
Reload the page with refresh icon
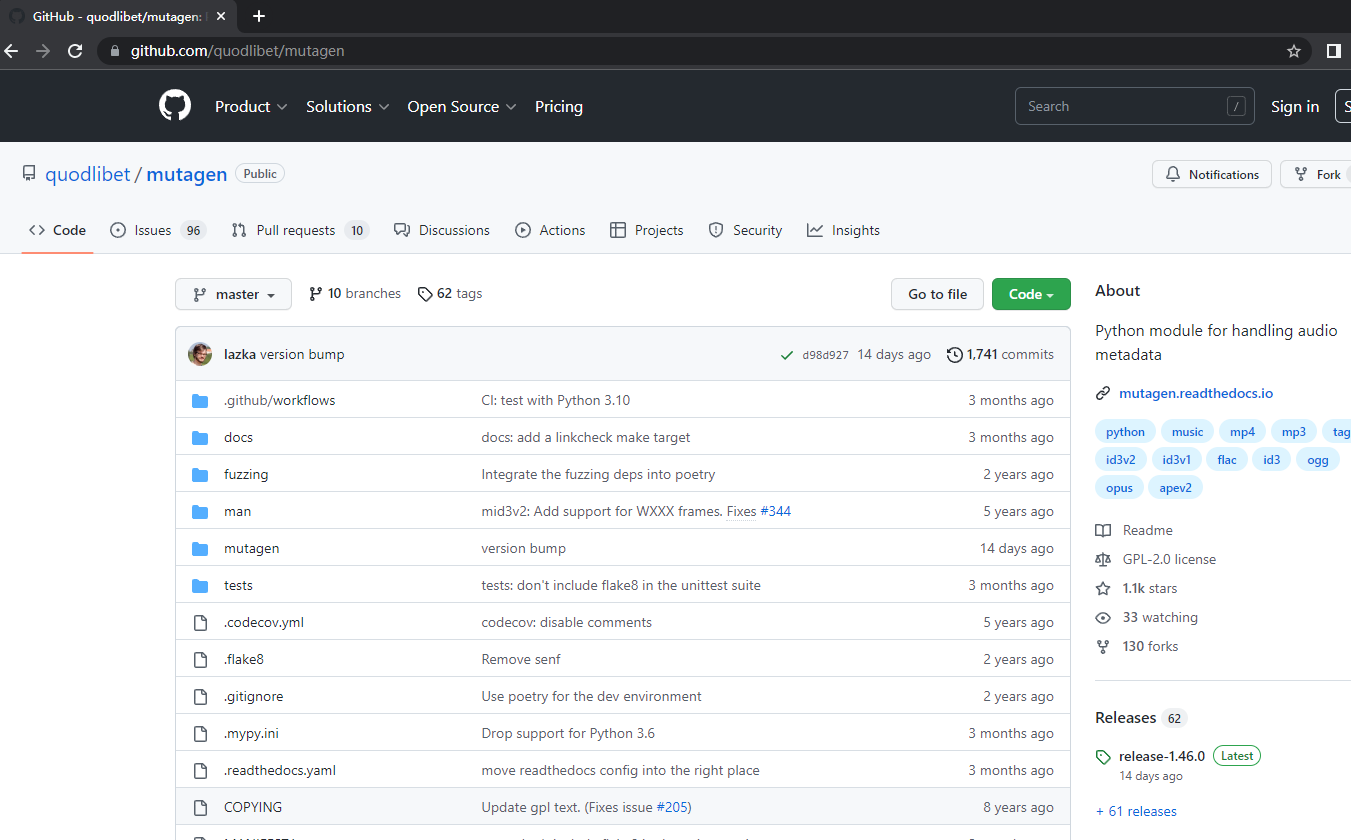pyautogui.click(x=75, y=51)
